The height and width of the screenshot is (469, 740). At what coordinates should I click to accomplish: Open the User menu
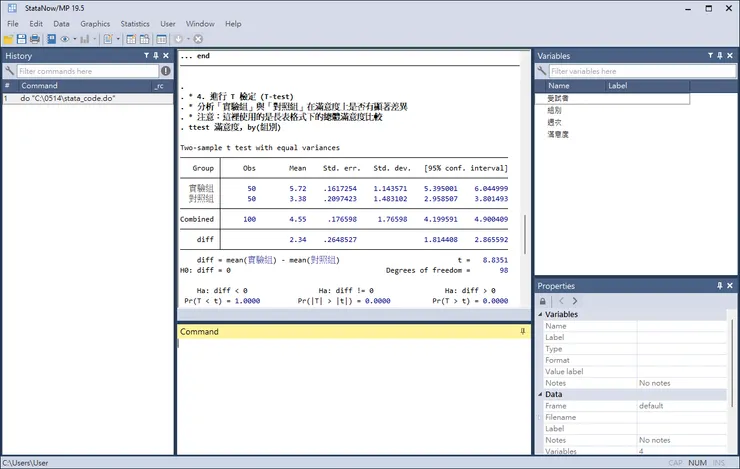tap(168, 24)
